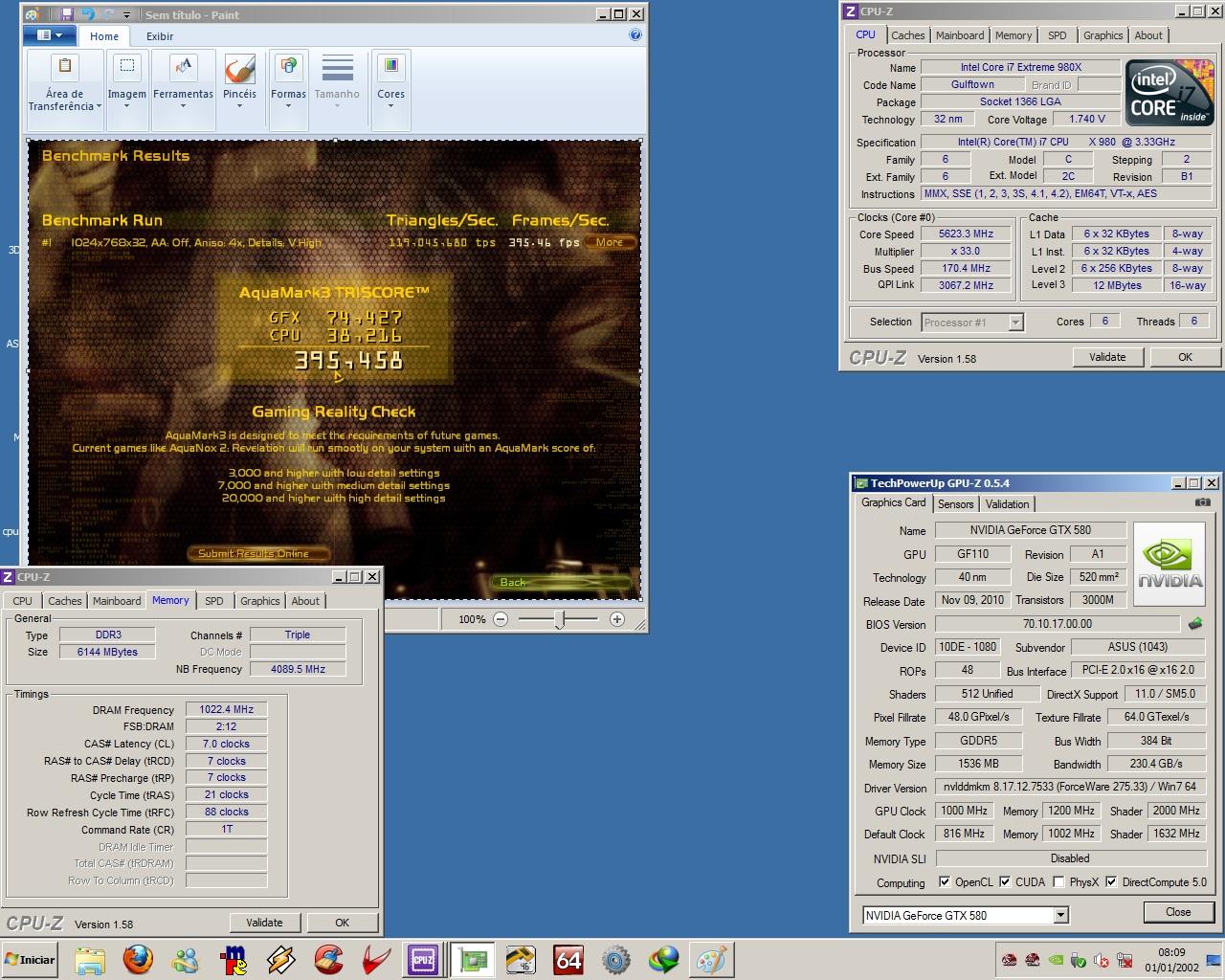Switch to the Exibir ribbon tab in Paint
This screenshot has height=980, width=1225.
[x=160, y=36]
